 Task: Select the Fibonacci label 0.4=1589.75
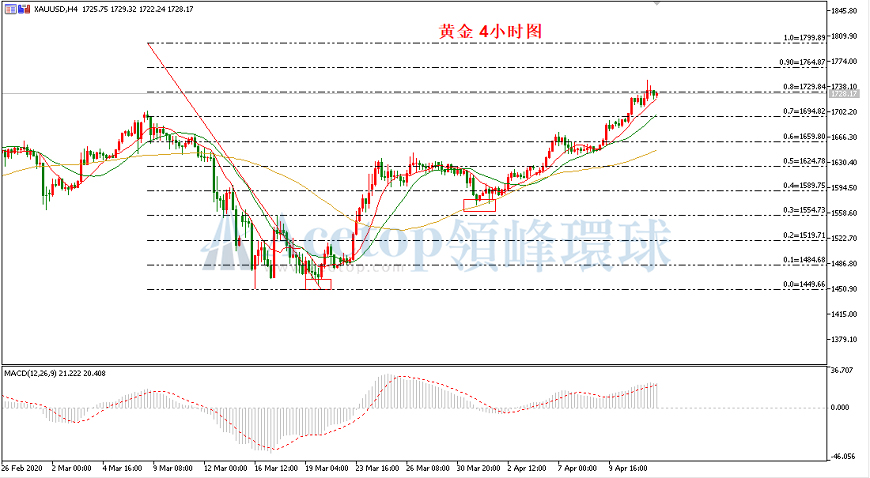point(805,185)
